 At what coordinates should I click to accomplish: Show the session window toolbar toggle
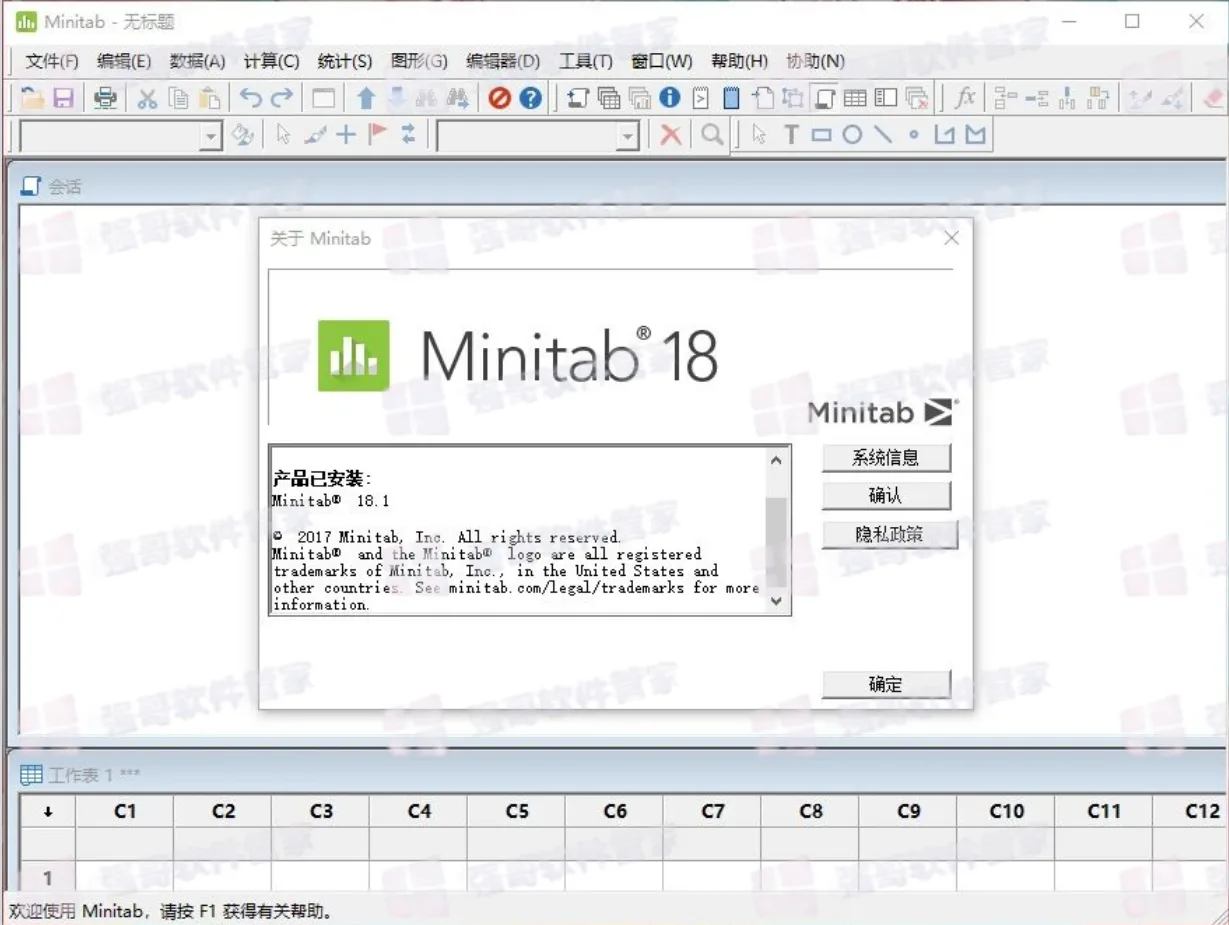825,98
